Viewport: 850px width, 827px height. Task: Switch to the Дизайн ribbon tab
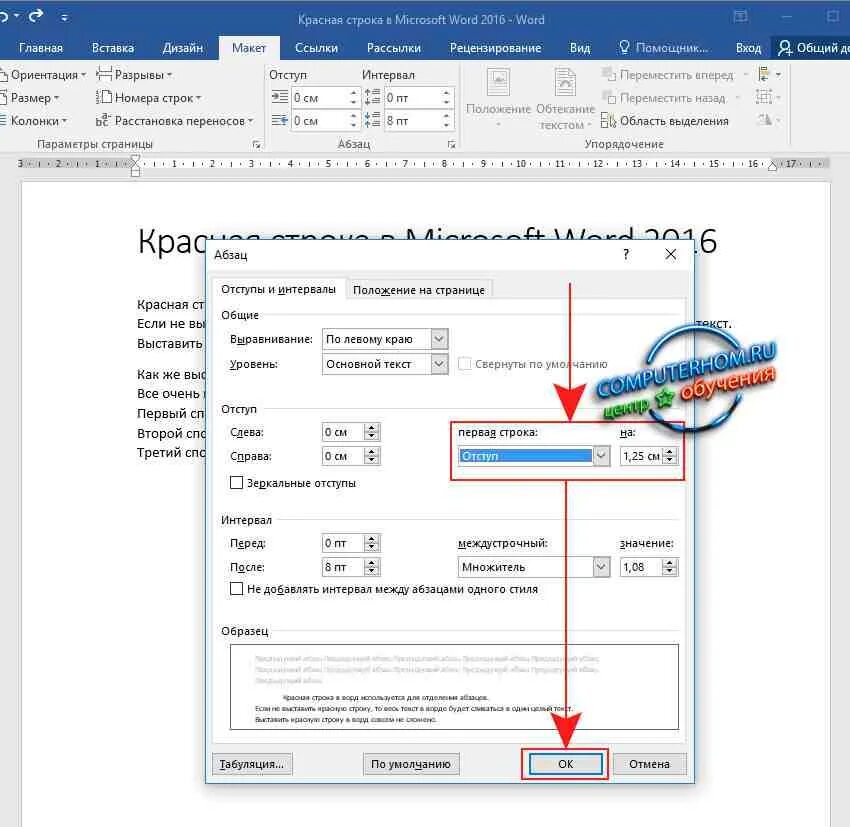tap(183, 48)
